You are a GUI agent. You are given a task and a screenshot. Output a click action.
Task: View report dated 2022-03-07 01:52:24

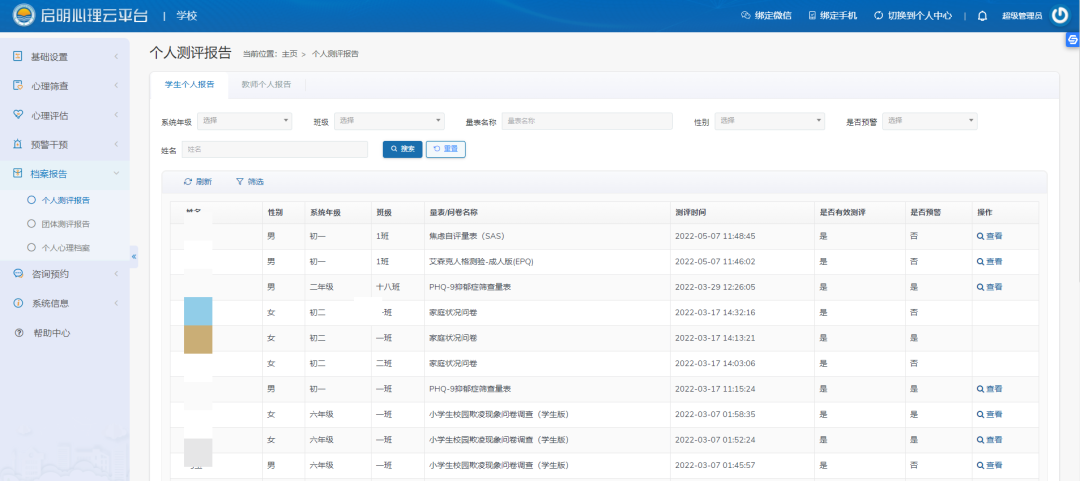click(989, 440)
